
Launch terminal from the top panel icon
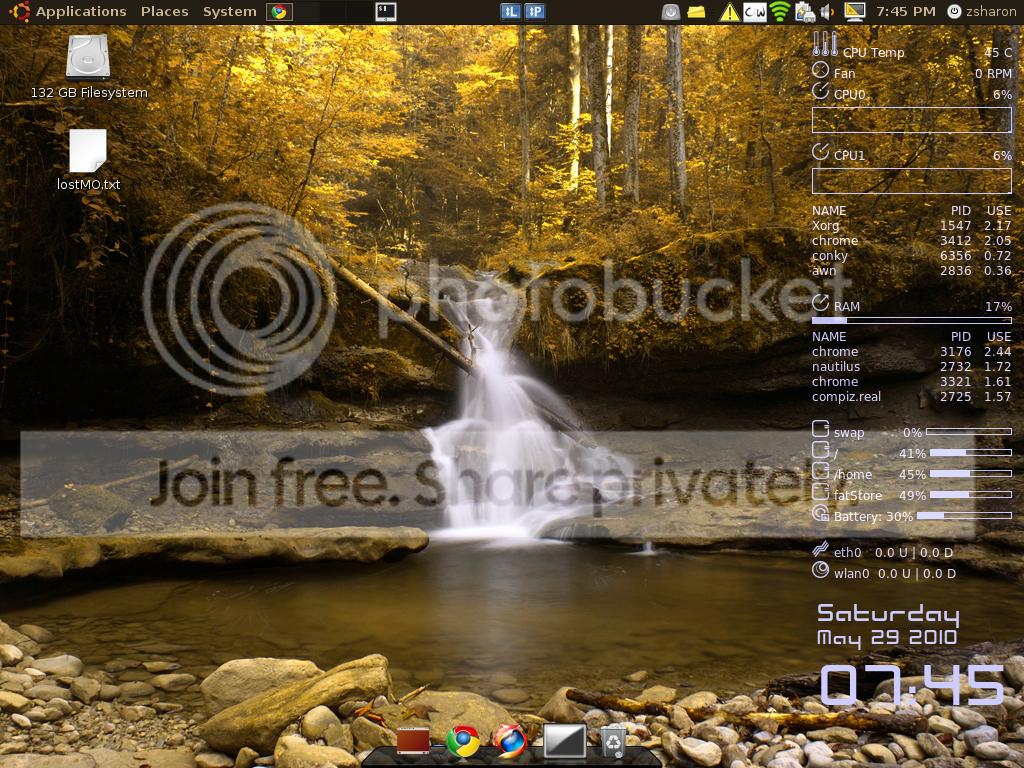pos(385,12)
